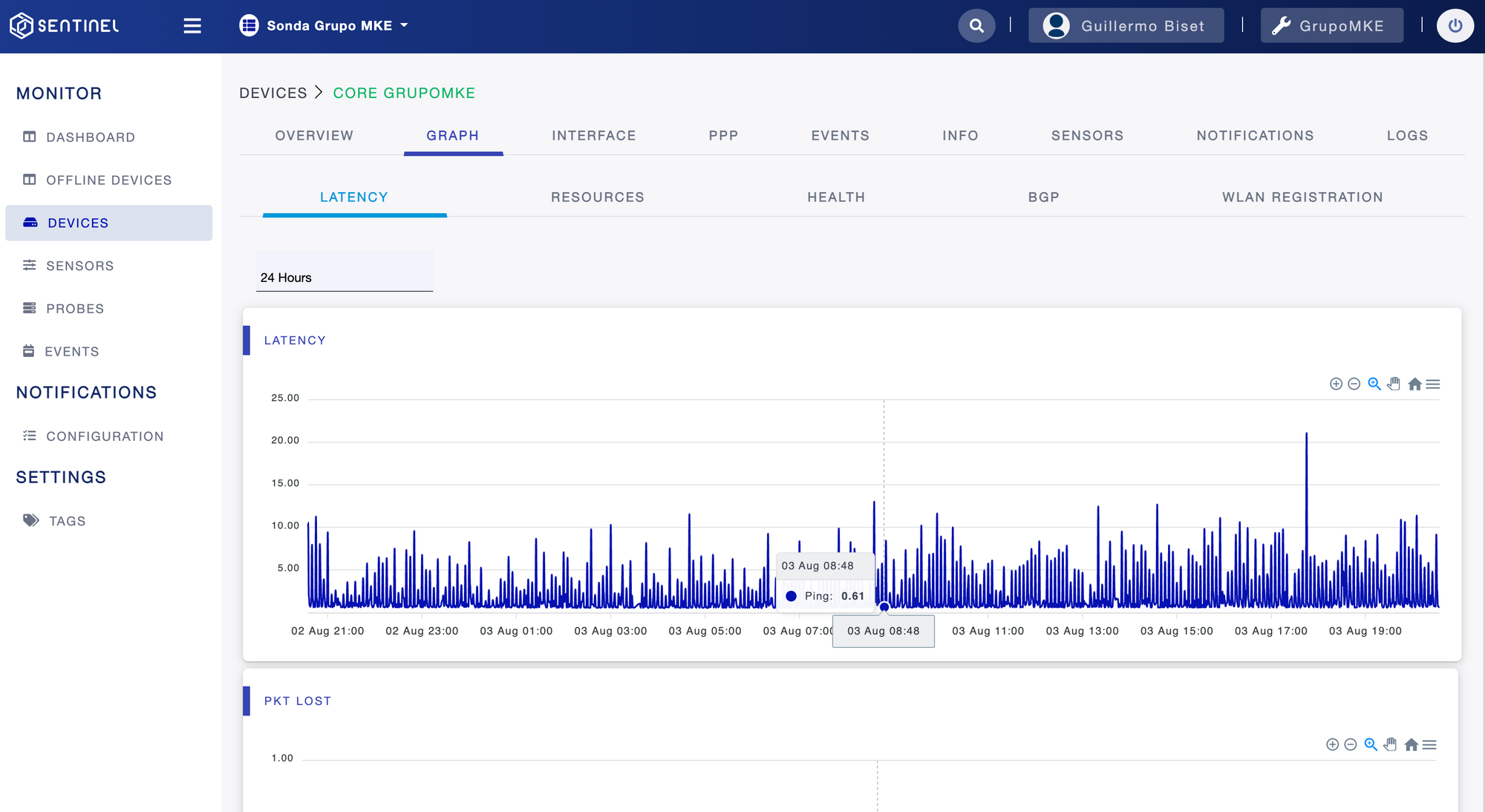Click the DEVICES breadcrumb link
The image size is (1485, 812).
[273, 94]
